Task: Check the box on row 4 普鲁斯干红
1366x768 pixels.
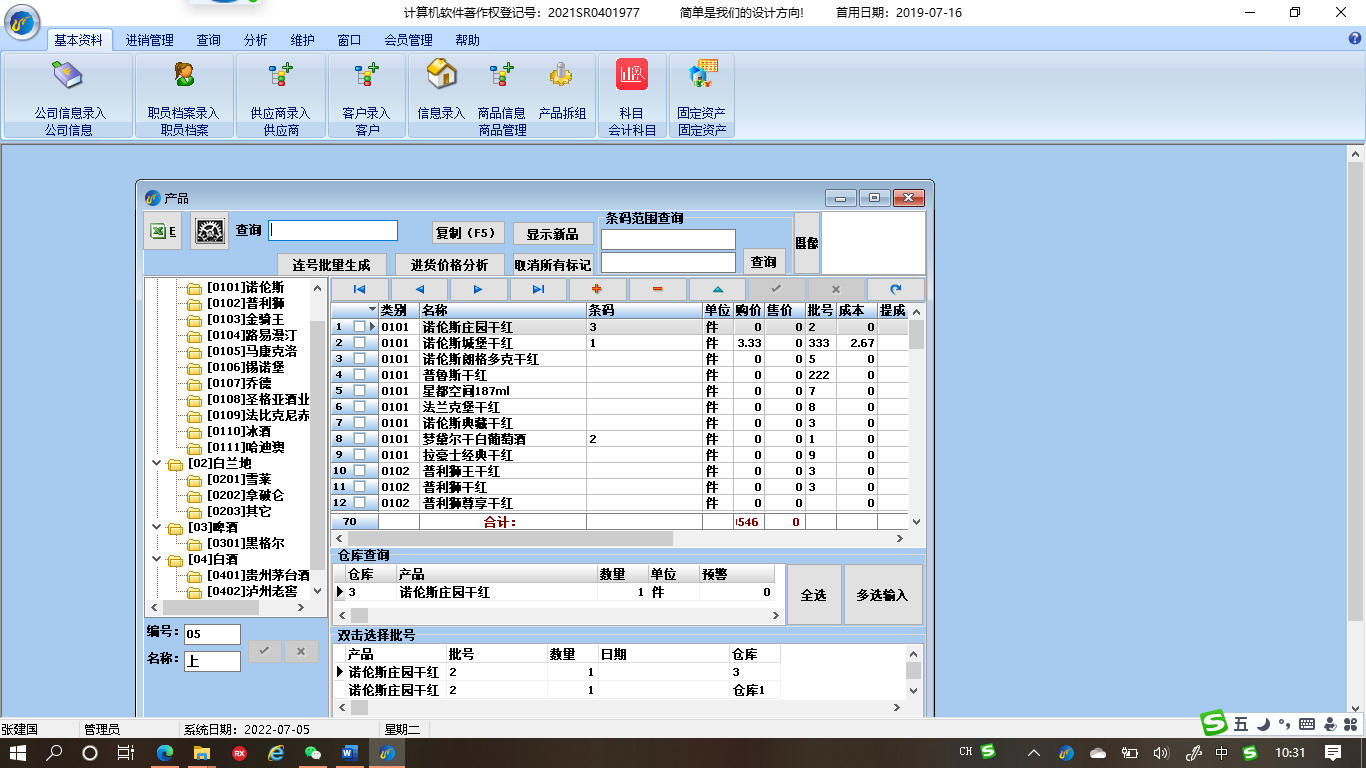Action: coord(359,375)
